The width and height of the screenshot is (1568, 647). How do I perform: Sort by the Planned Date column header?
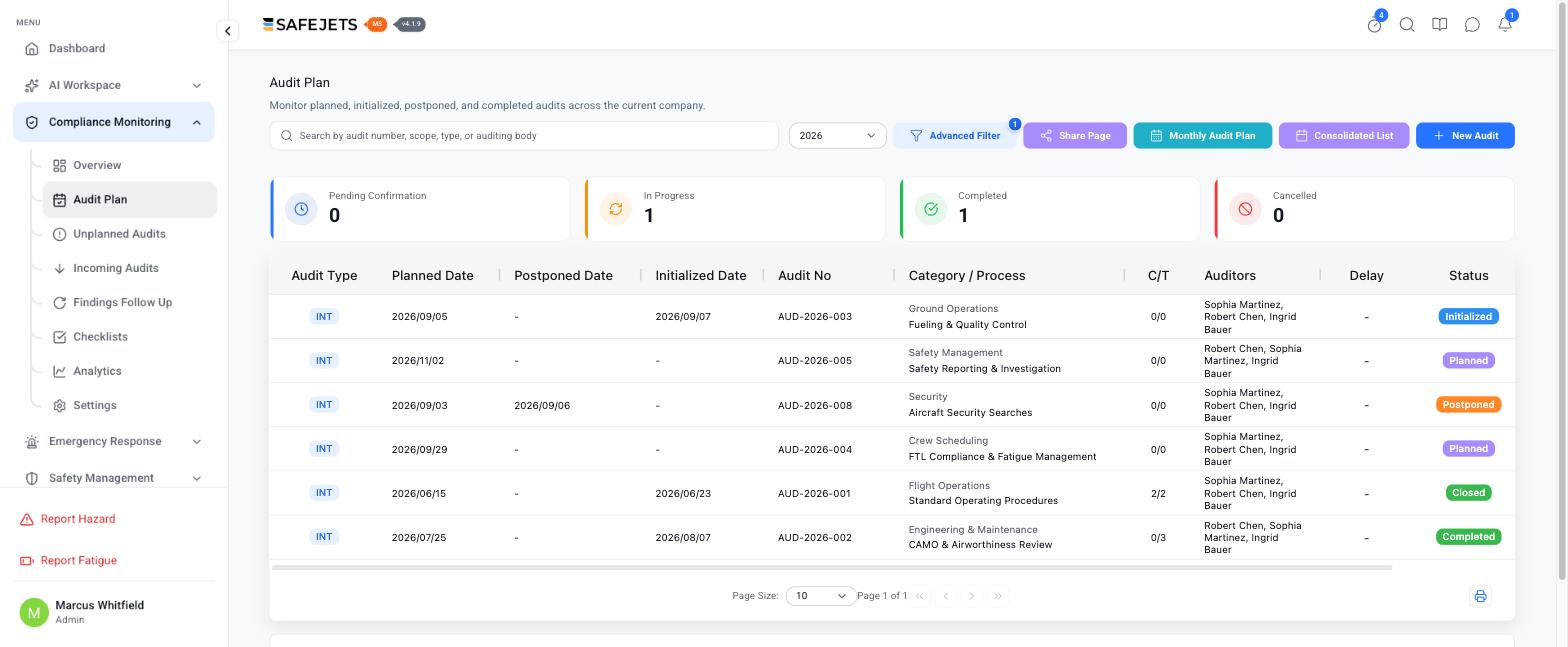coord(432,276)
